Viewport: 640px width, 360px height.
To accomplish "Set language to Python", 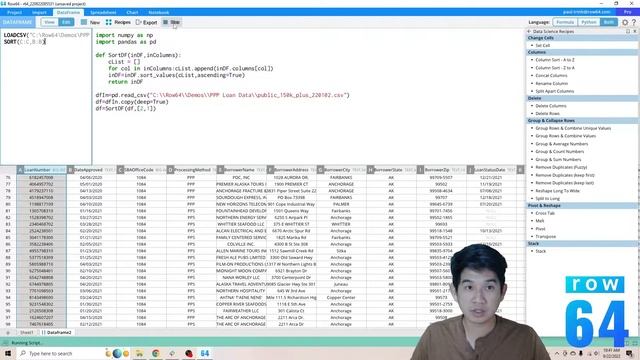I will point(589,22).
